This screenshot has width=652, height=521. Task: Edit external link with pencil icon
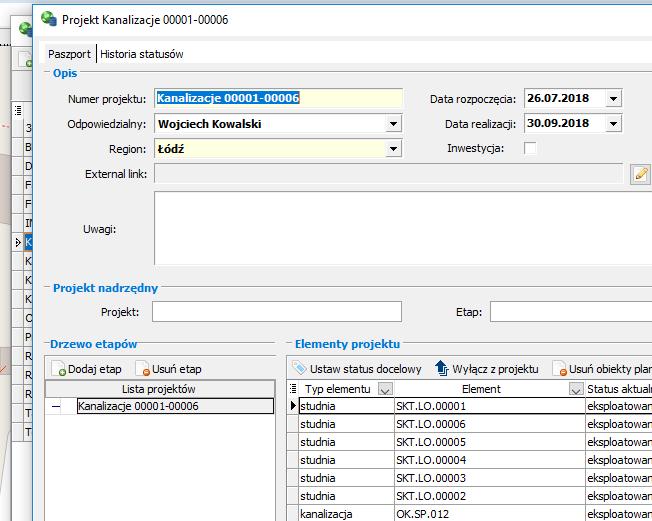point(640,174)
